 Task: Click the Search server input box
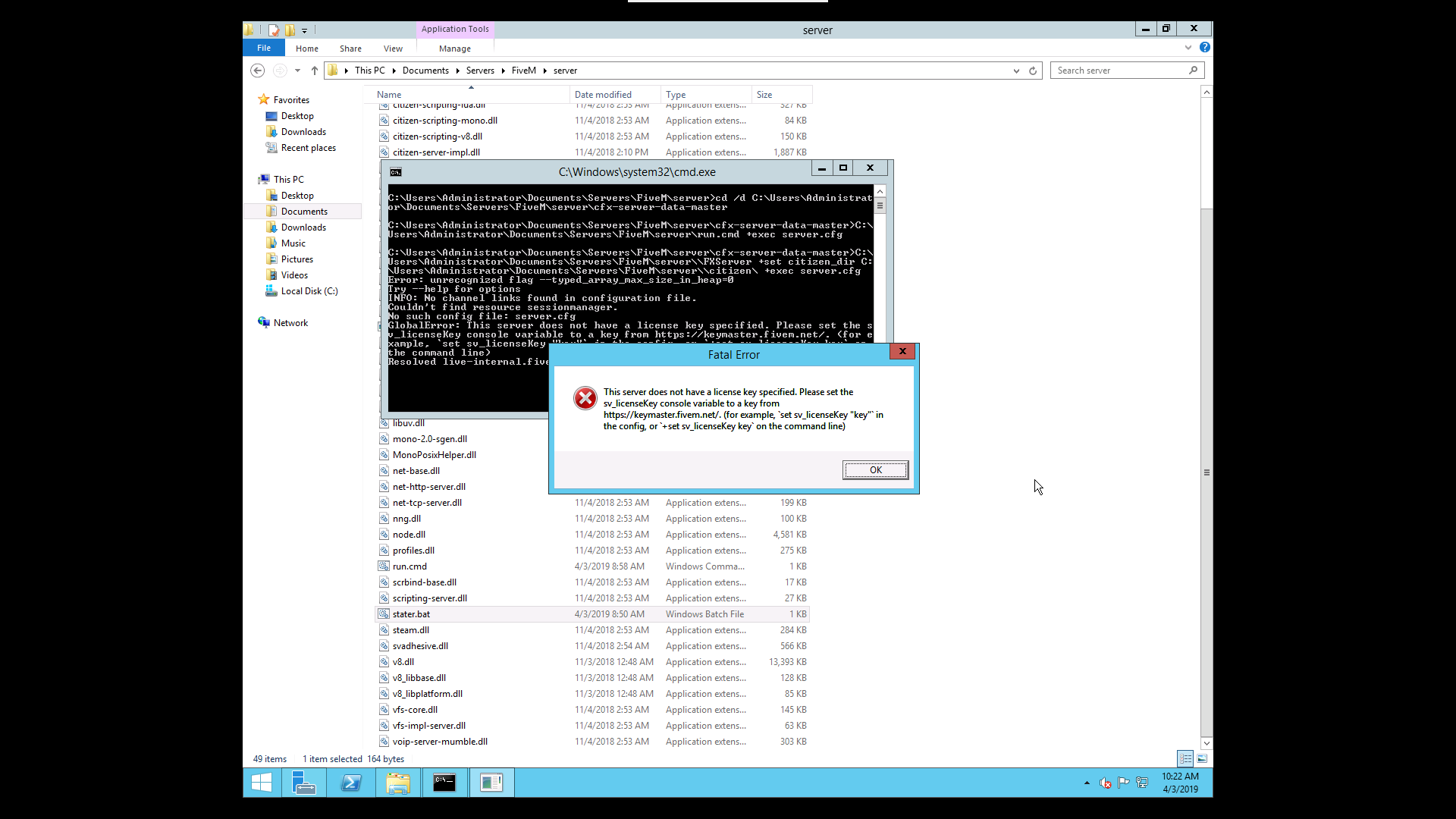pos(1119,71)
